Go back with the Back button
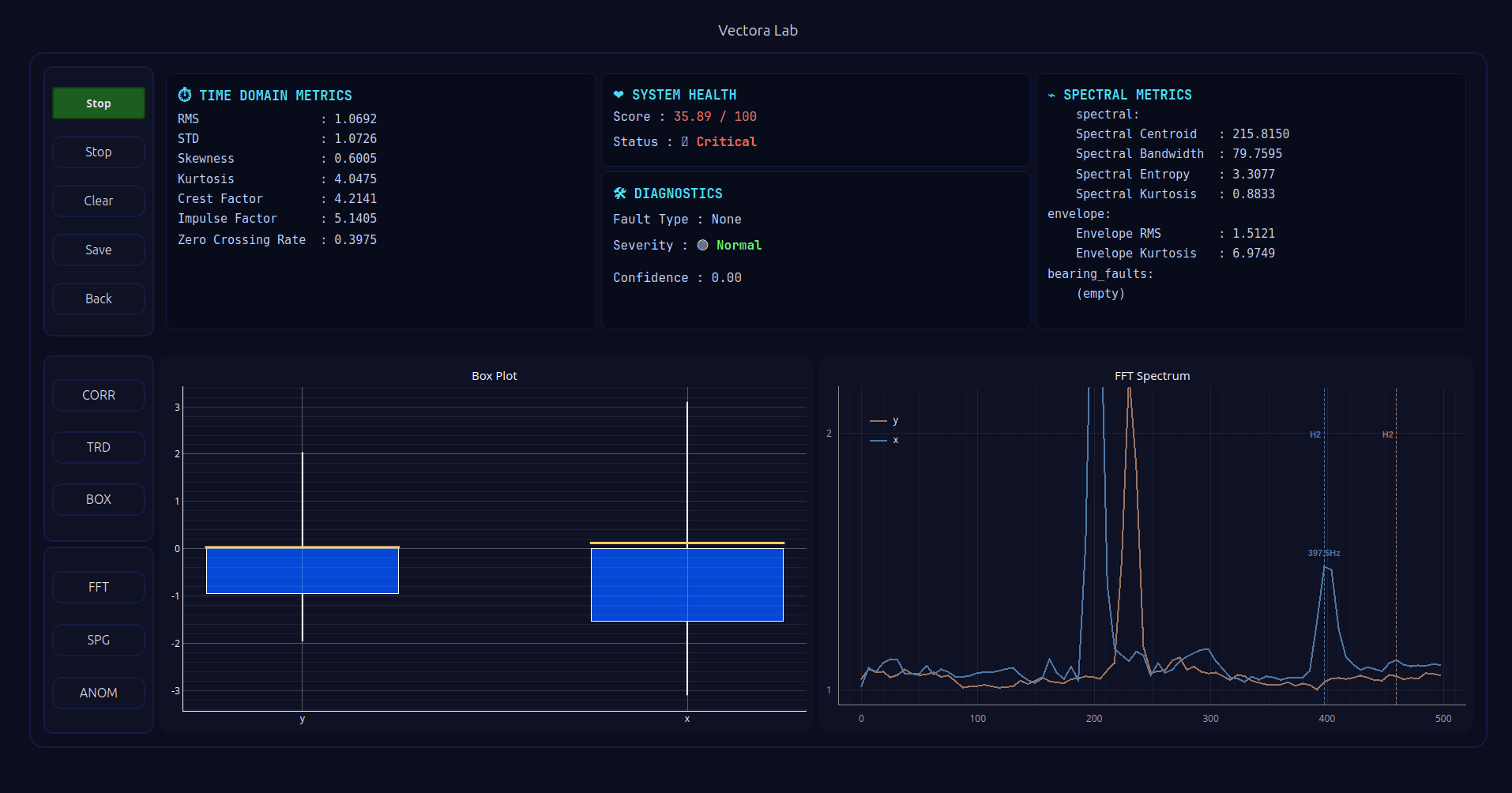The height and width of the screenshot is (793, 1512). (x=99, y=299)
